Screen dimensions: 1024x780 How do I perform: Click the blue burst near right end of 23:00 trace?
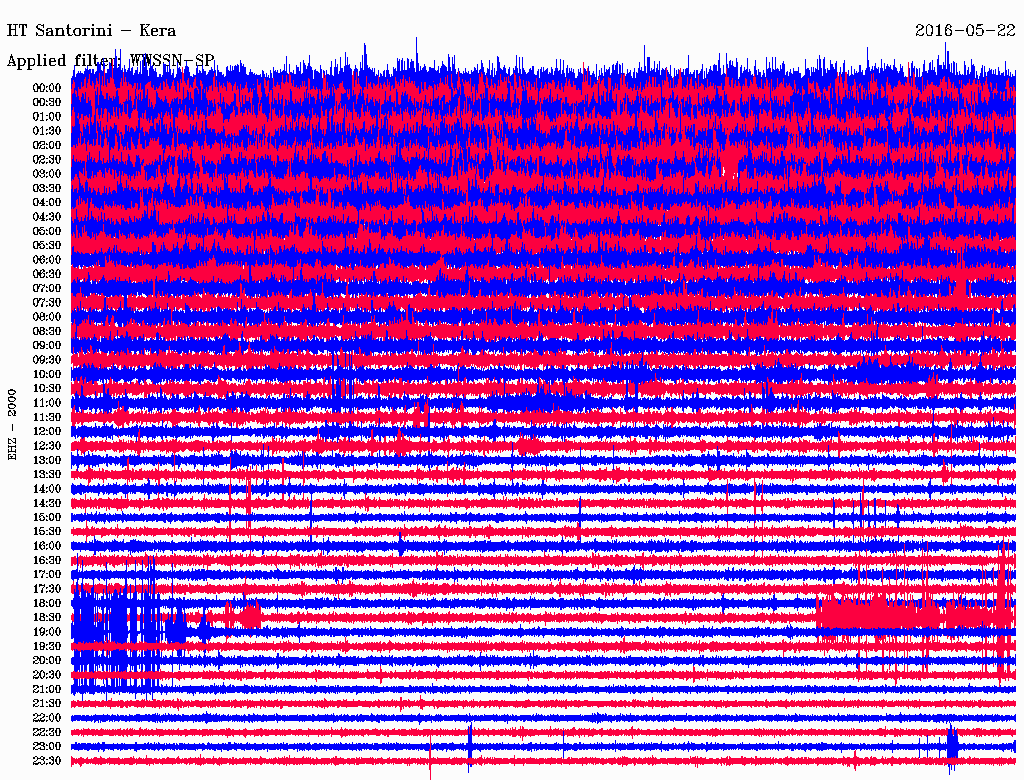point(952,745)
